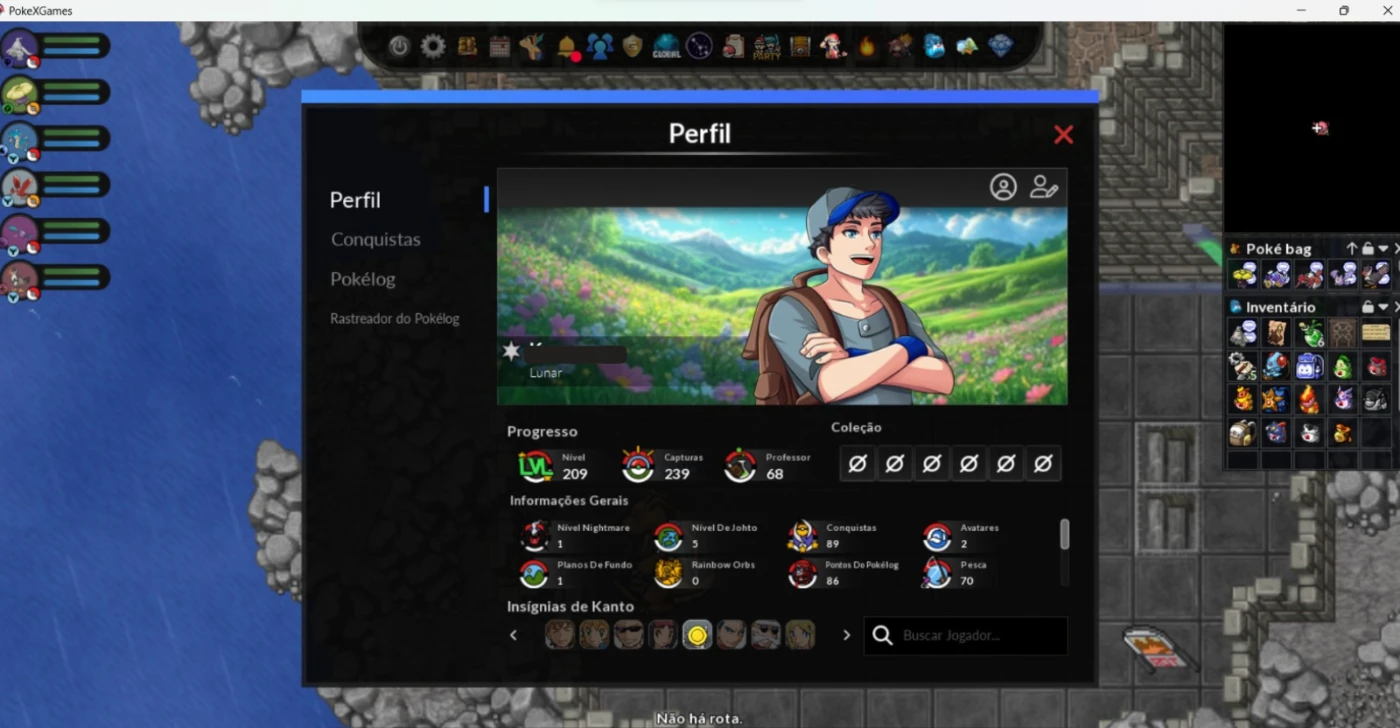The height and width of the screenshot is (728, 1400).
Task: Expand the Inventário dropdown arrow
Action: pyautogui.click(x=1383, y=307)
